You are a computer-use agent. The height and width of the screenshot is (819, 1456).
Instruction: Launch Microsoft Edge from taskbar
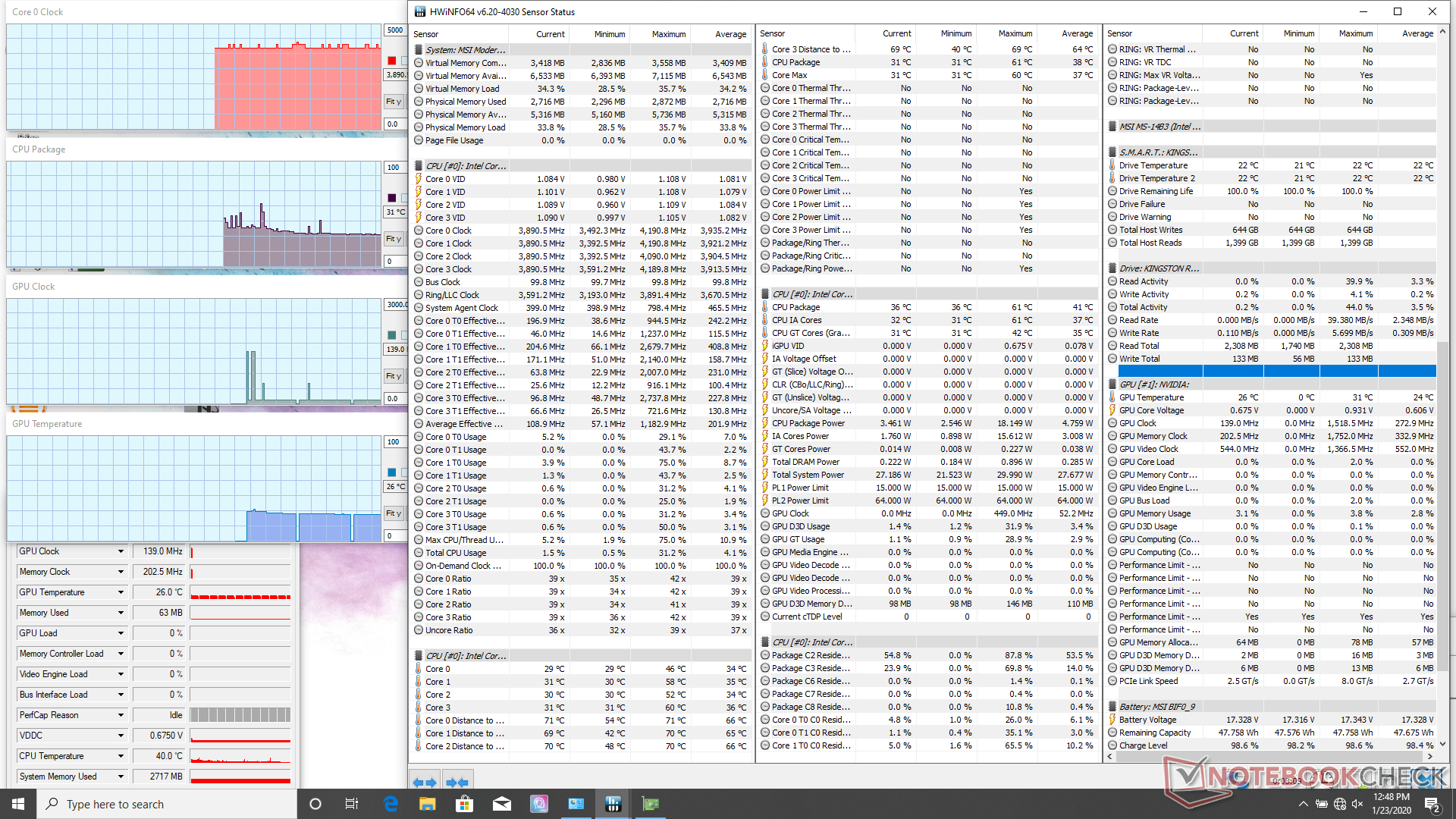391,804
